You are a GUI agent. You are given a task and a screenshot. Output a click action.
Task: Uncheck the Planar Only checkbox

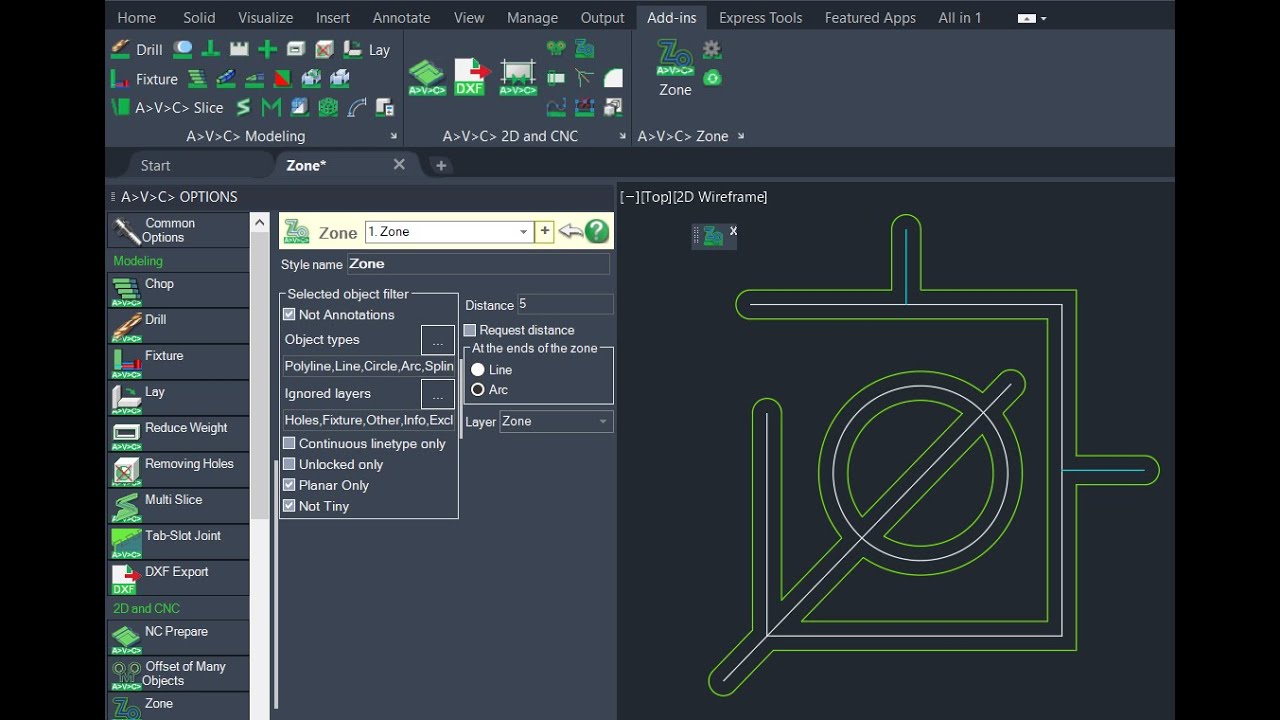pos(289,485)
